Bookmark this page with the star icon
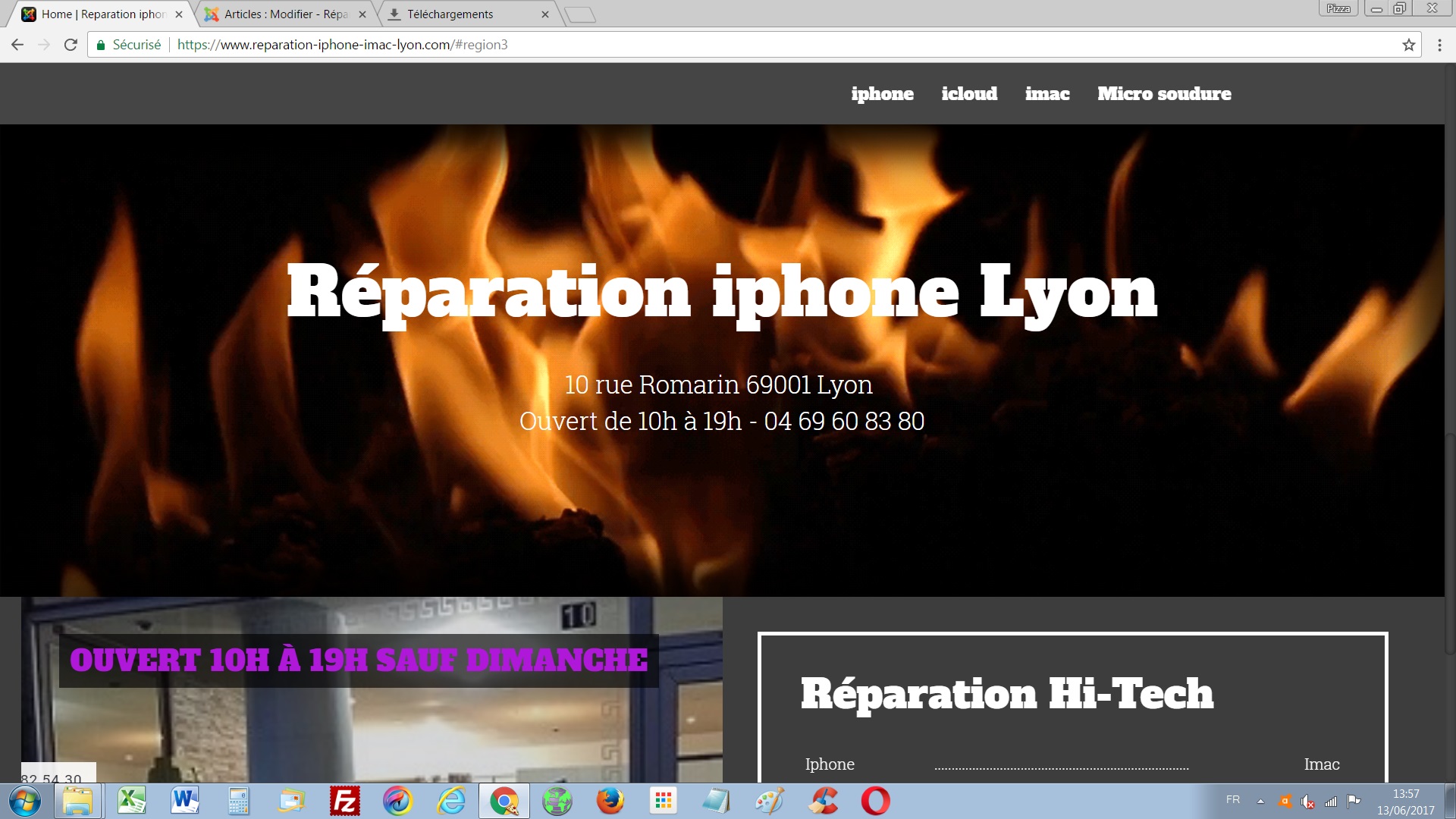This screenshot has height=819, width=1456. point(1409,45)
